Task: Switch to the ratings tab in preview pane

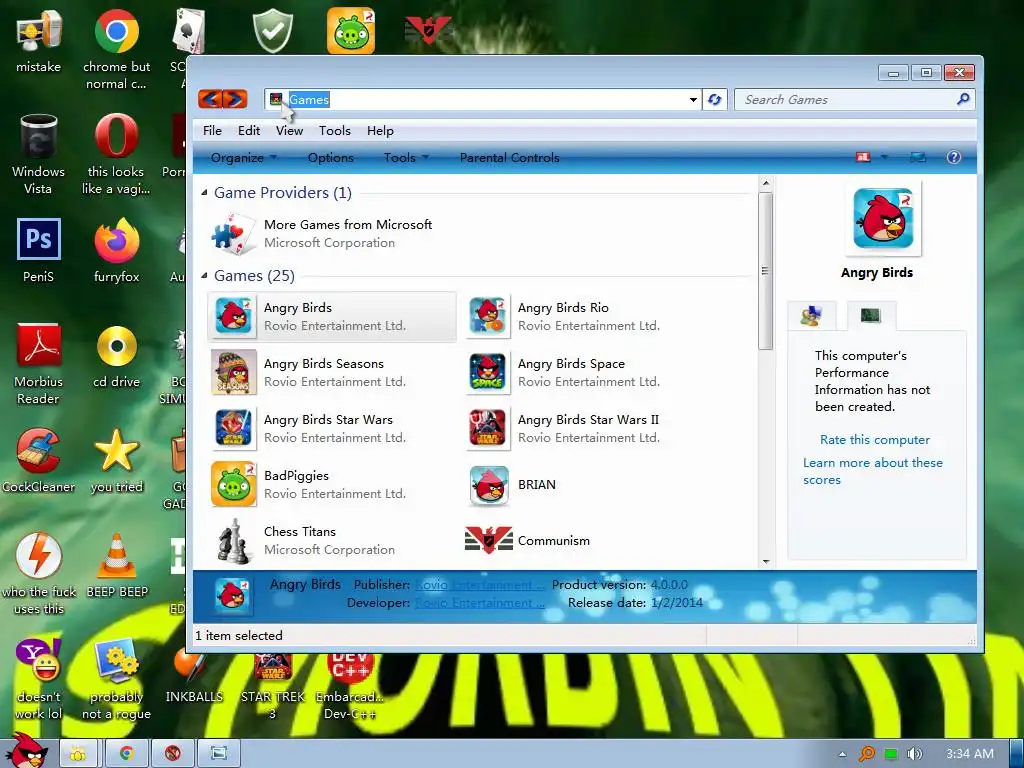Action: [x=812, y=316]
